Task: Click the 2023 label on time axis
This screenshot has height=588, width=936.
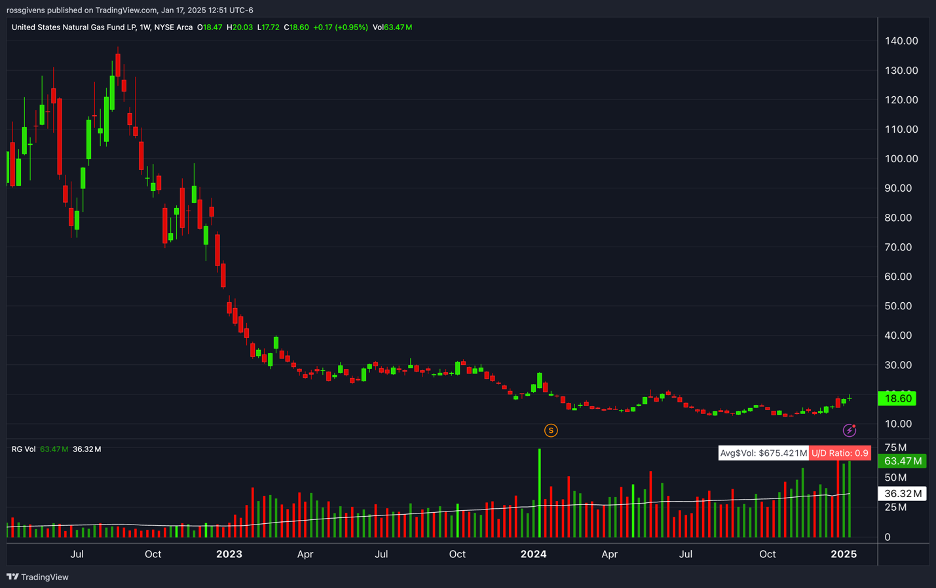Action: [229, 554]
